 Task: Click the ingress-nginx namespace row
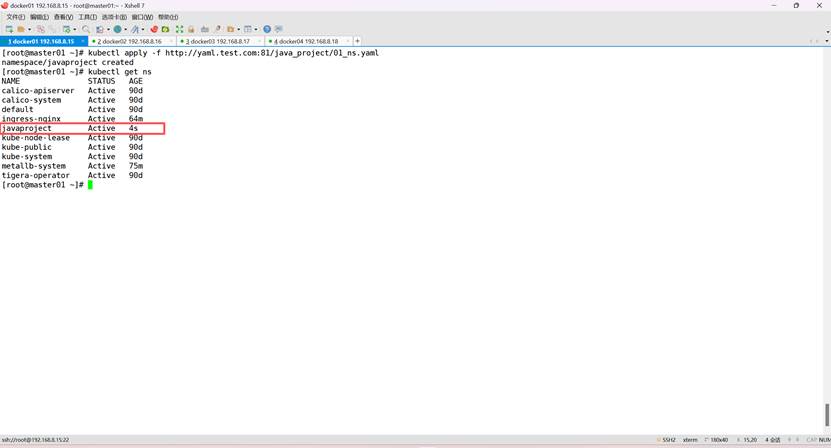(72, 119)
